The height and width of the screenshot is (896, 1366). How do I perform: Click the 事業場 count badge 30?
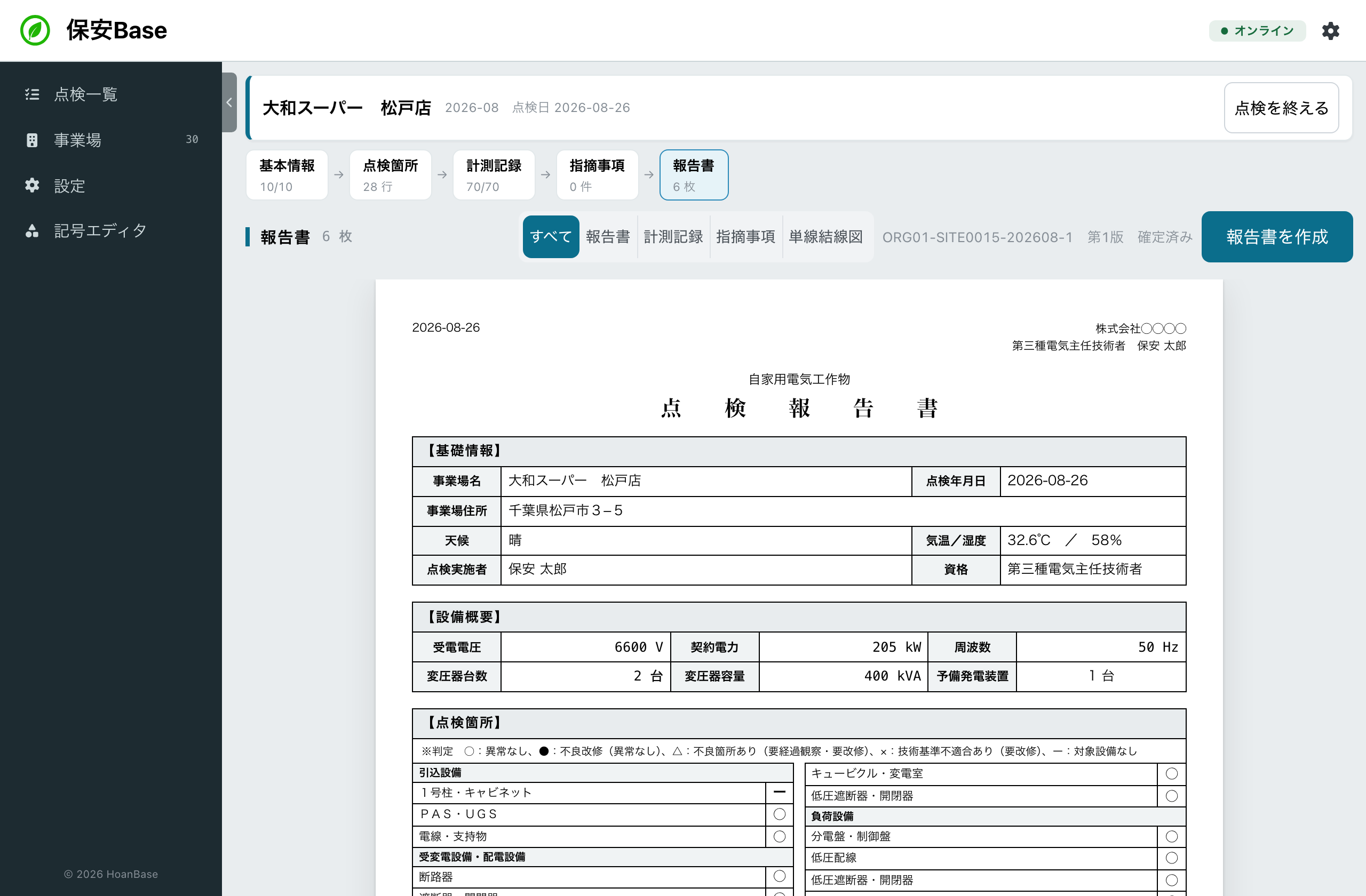(x=192, y=139)
